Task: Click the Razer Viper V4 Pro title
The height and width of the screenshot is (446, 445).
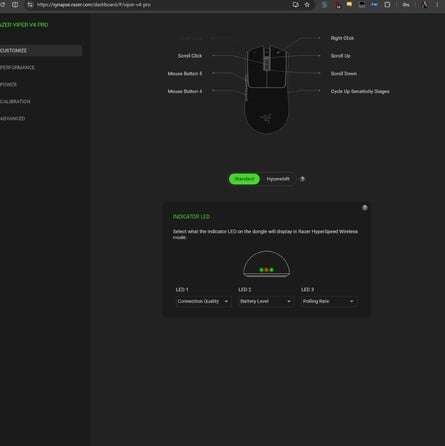Action: (24, 25)
